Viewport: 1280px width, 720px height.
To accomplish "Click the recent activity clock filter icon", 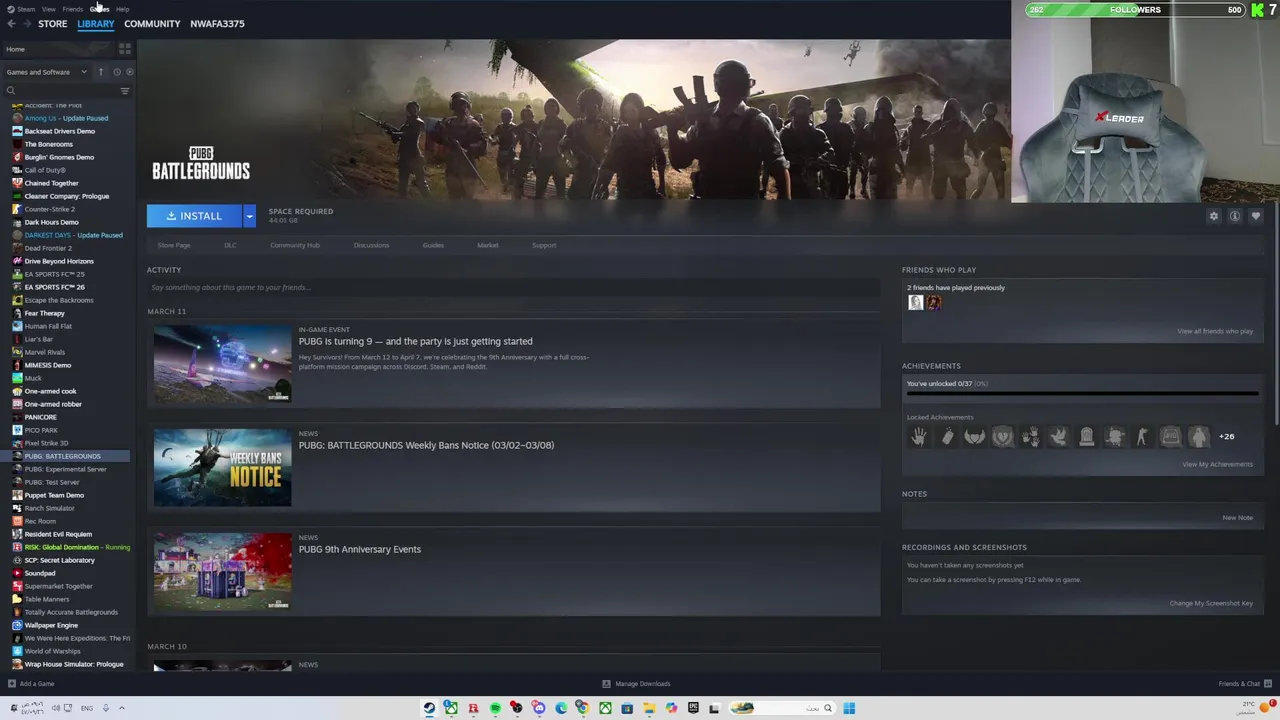I will tap(116, 72).
